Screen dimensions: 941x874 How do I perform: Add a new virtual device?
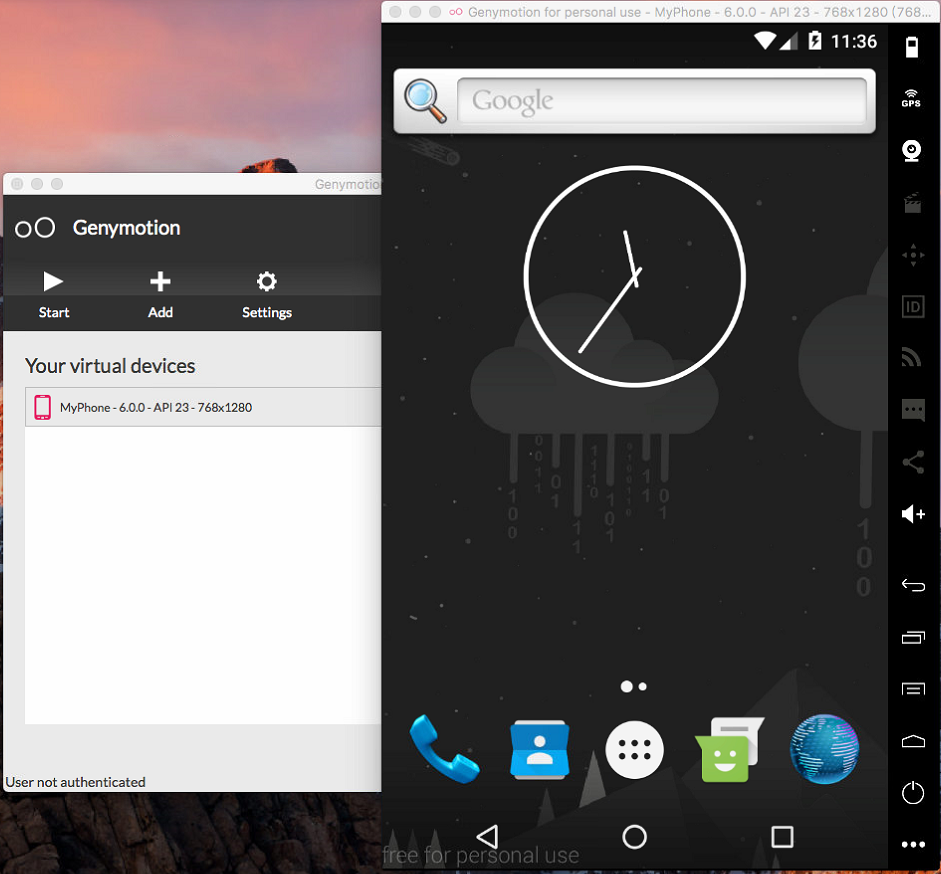tap(160, 294)
